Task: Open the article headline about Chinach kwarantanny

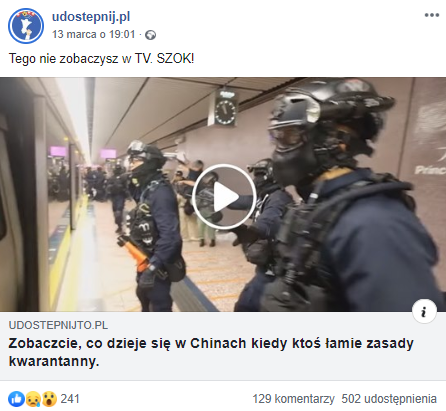Action: tap(211, 352)
